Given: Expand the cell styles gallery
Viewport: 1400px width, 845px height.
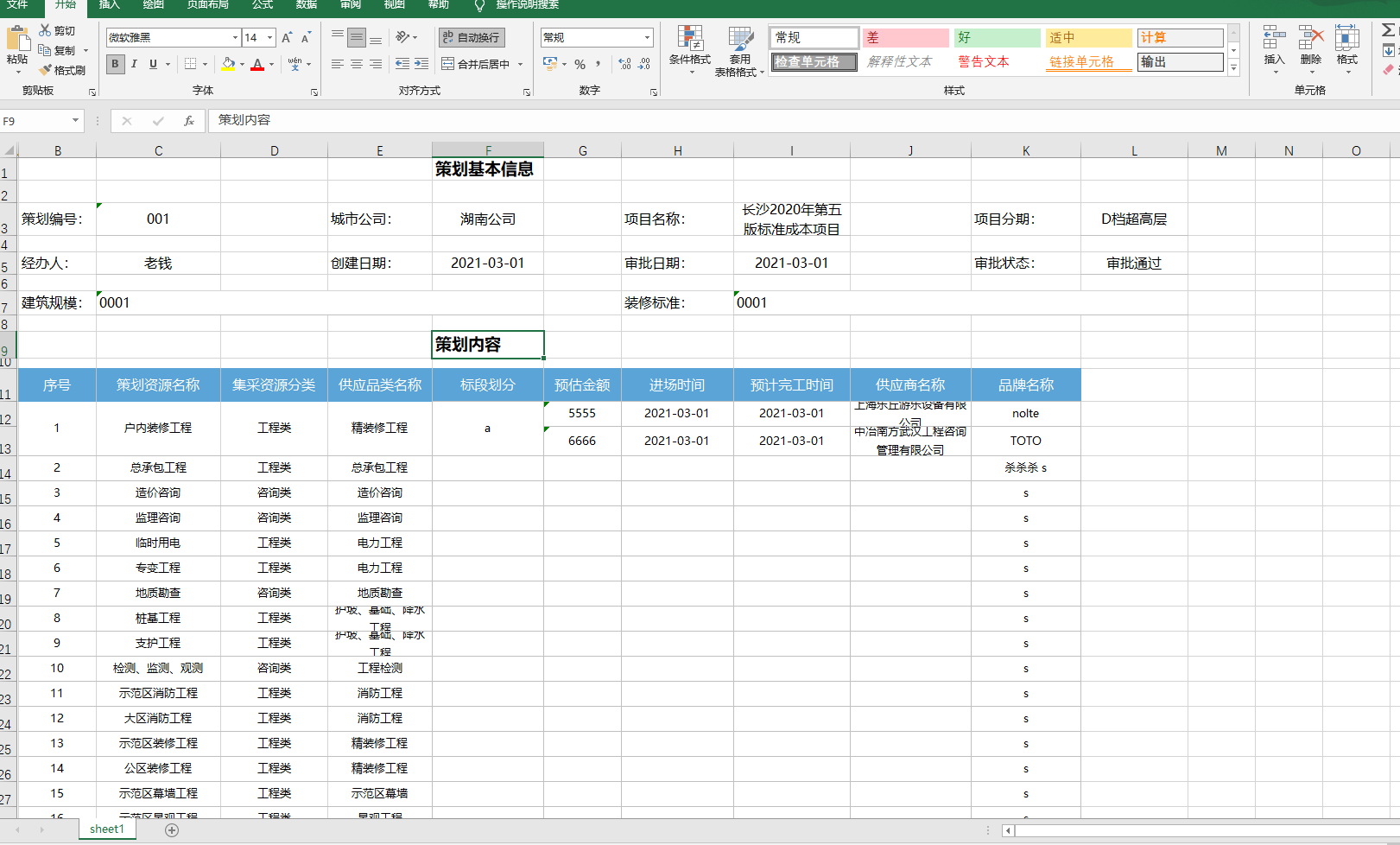Looking at the screenshot, I should tap(1233, 67).
